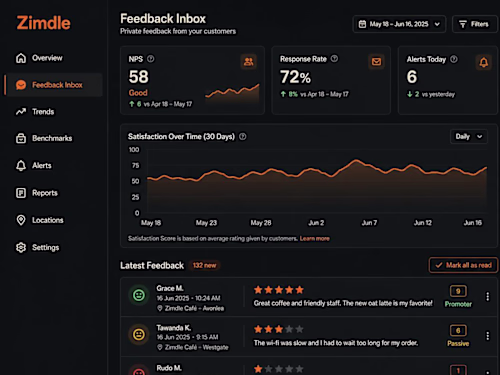Click the Promoter label
The height and width of the screenshot is (375, 500).
point(458,304)
